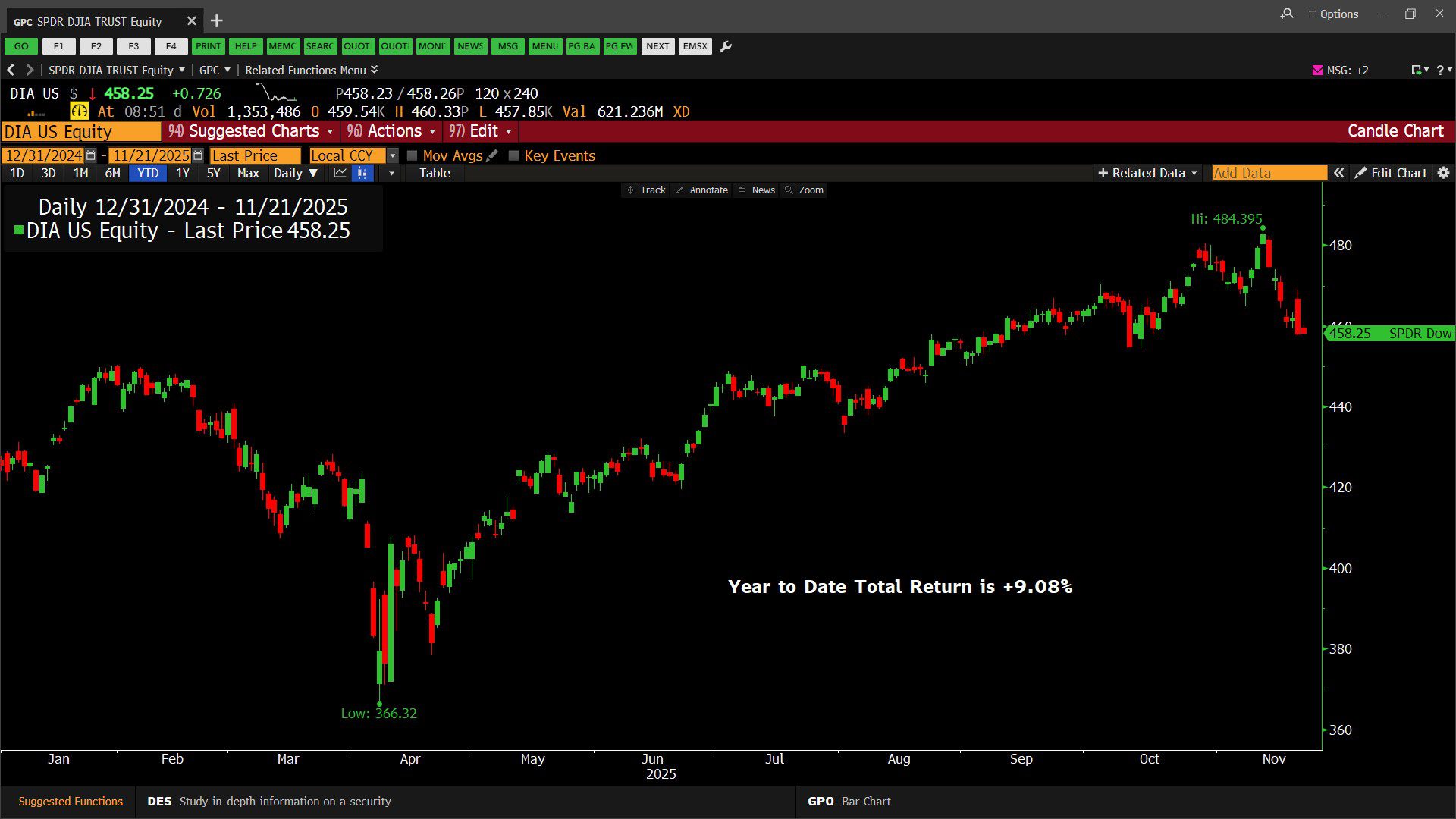Expand the Local CCY currency dropdown
This screenshot has width=1456, height=819.
pos(392,155)
